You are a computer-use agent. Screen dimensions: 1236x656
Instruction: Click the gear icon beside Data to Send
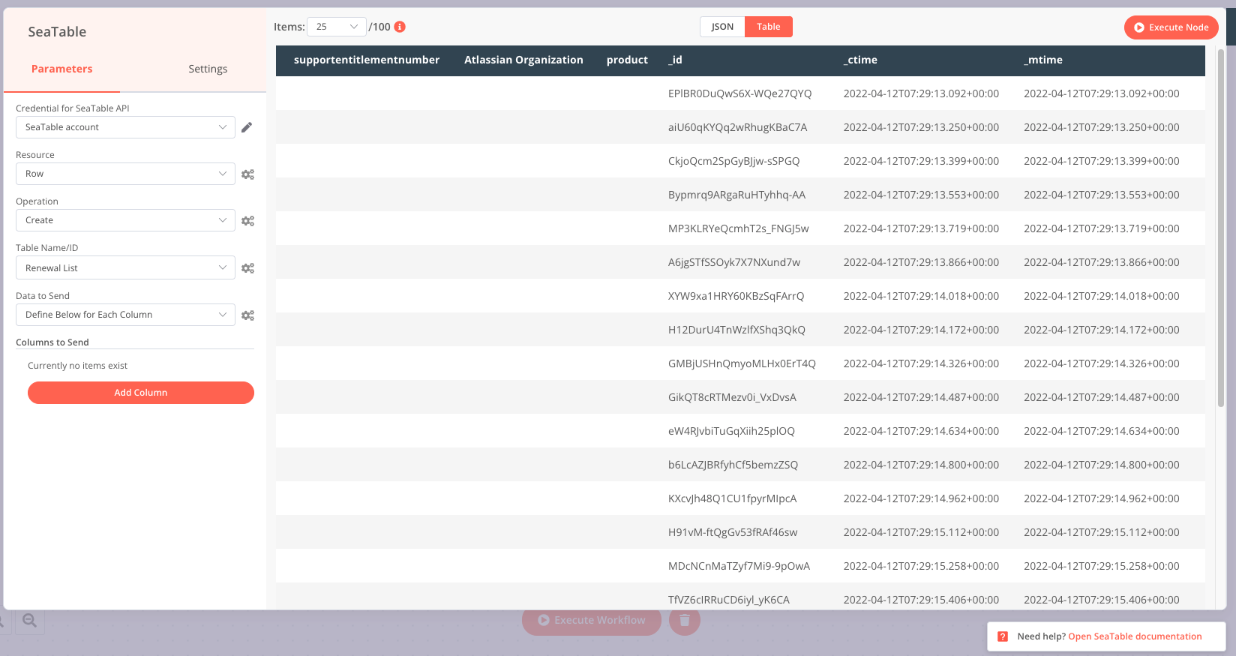point(247,314)
